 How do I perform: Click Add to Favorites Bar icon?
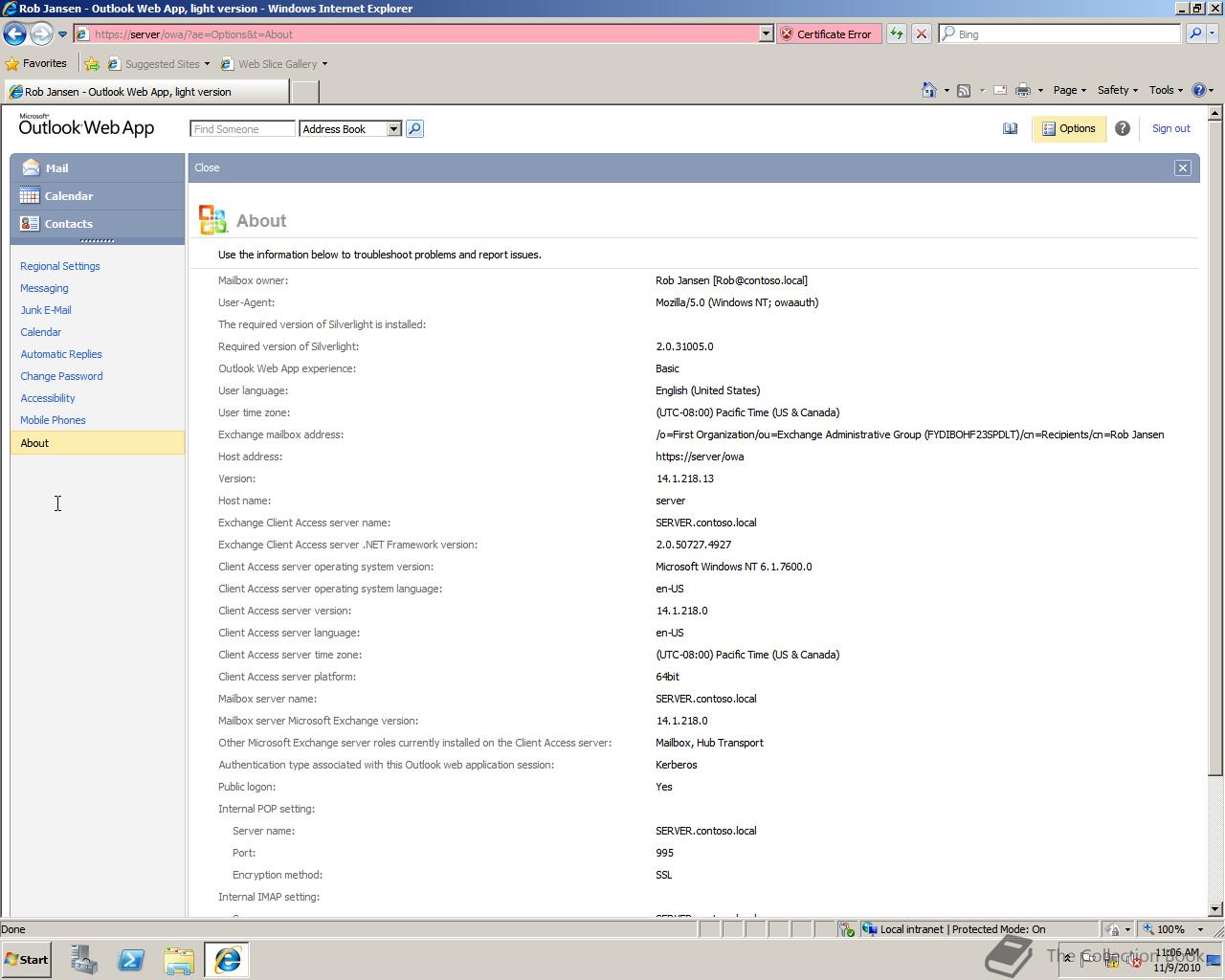pos(92,64)
